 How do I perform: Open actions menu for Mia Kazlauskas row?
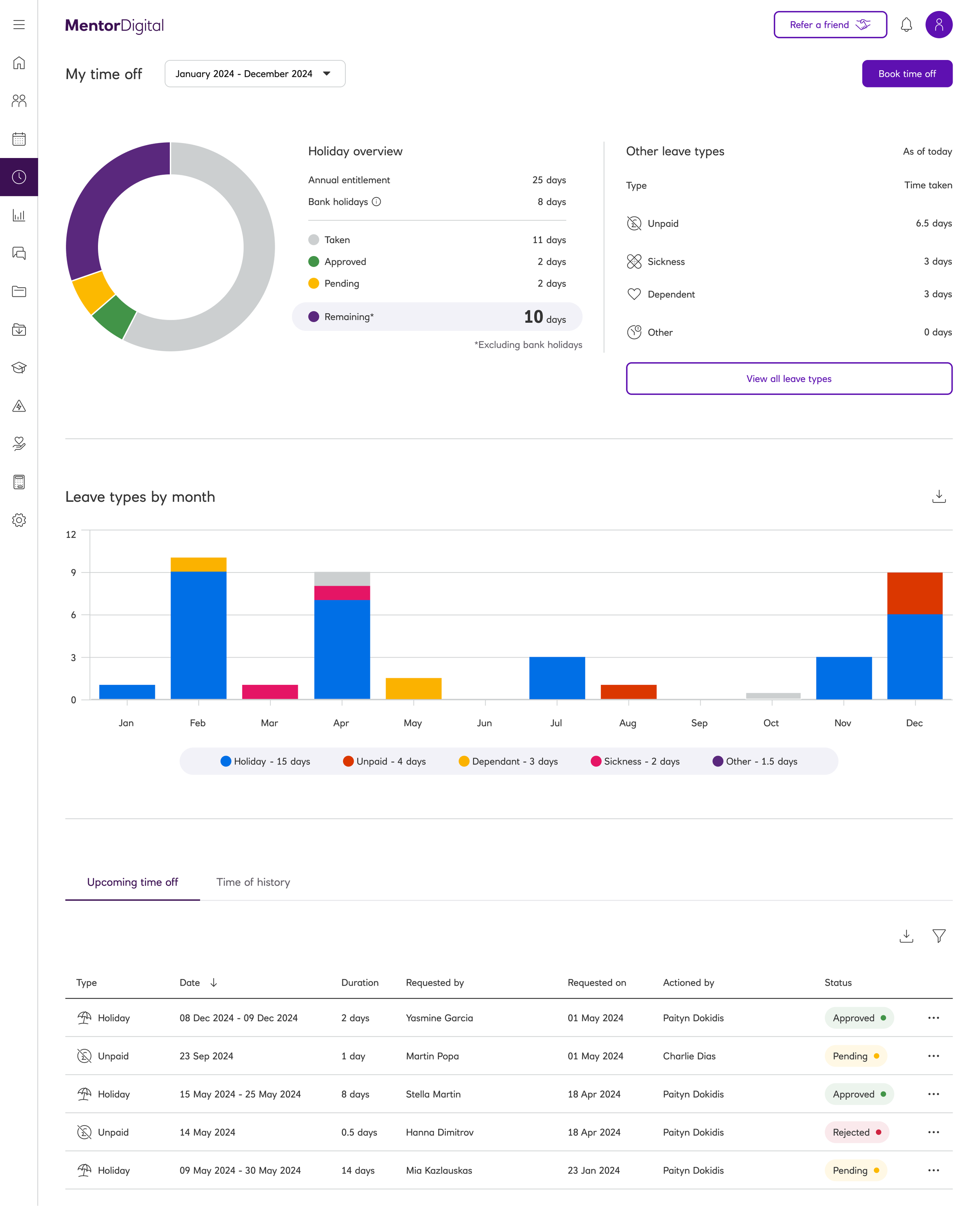933,1170
